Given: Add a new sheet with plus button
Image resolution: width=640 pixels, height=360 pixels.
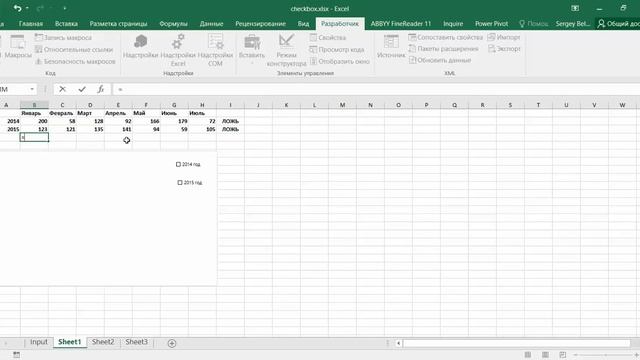Looking at the screenshot, I should coord(171,343).
